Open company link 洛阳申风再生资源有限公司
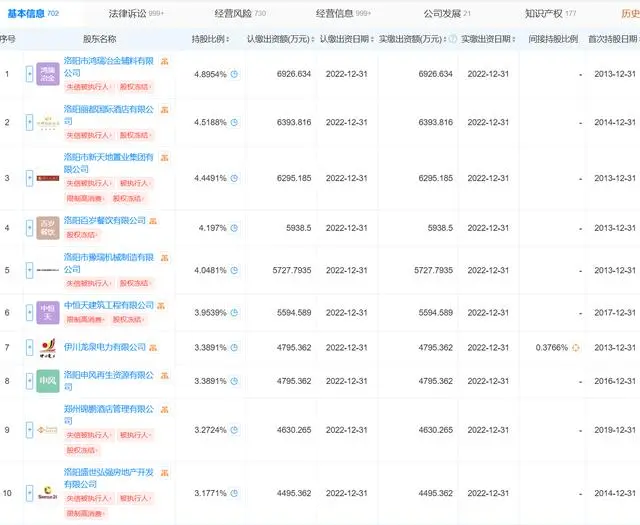Screen dimensions: 640x525 109,381
